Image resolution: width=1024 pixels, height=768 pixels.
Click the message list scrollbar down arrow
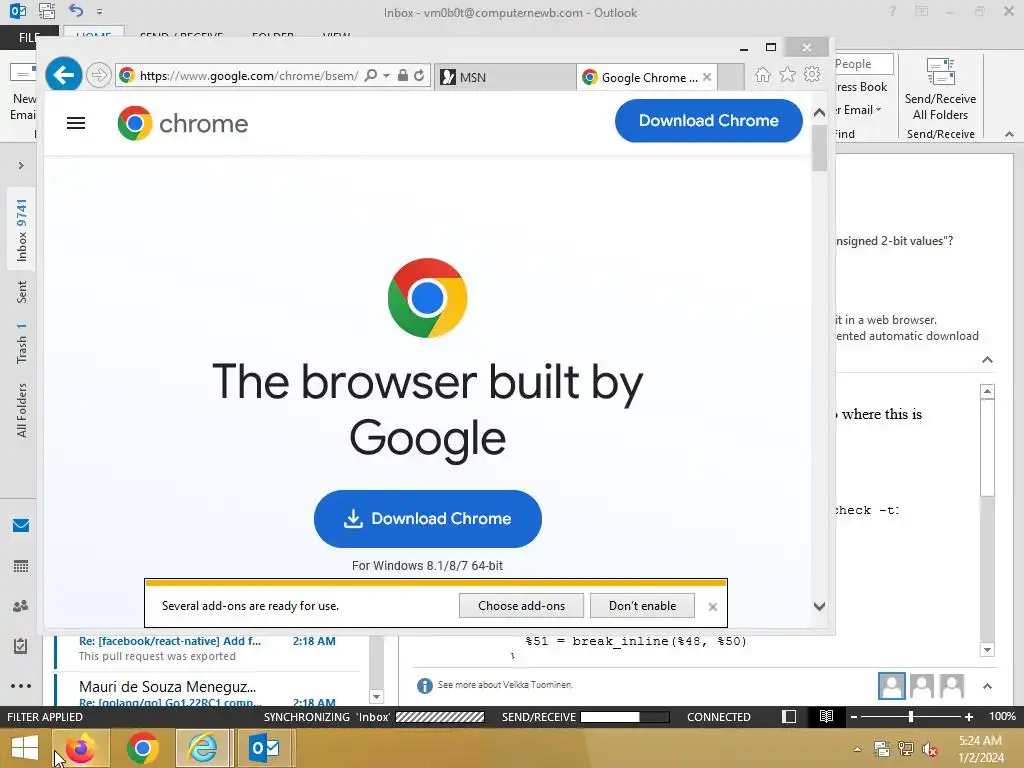pos(376,697)
